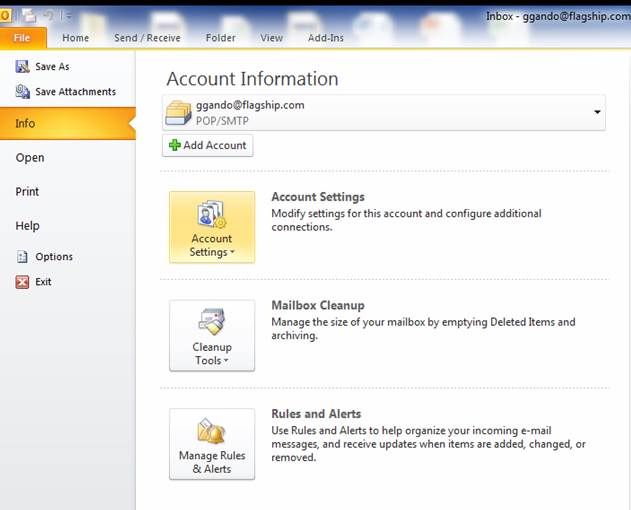Click the green plus Add Account icon
This screenshot has width=631, height=510.
[x=175, y=145]
